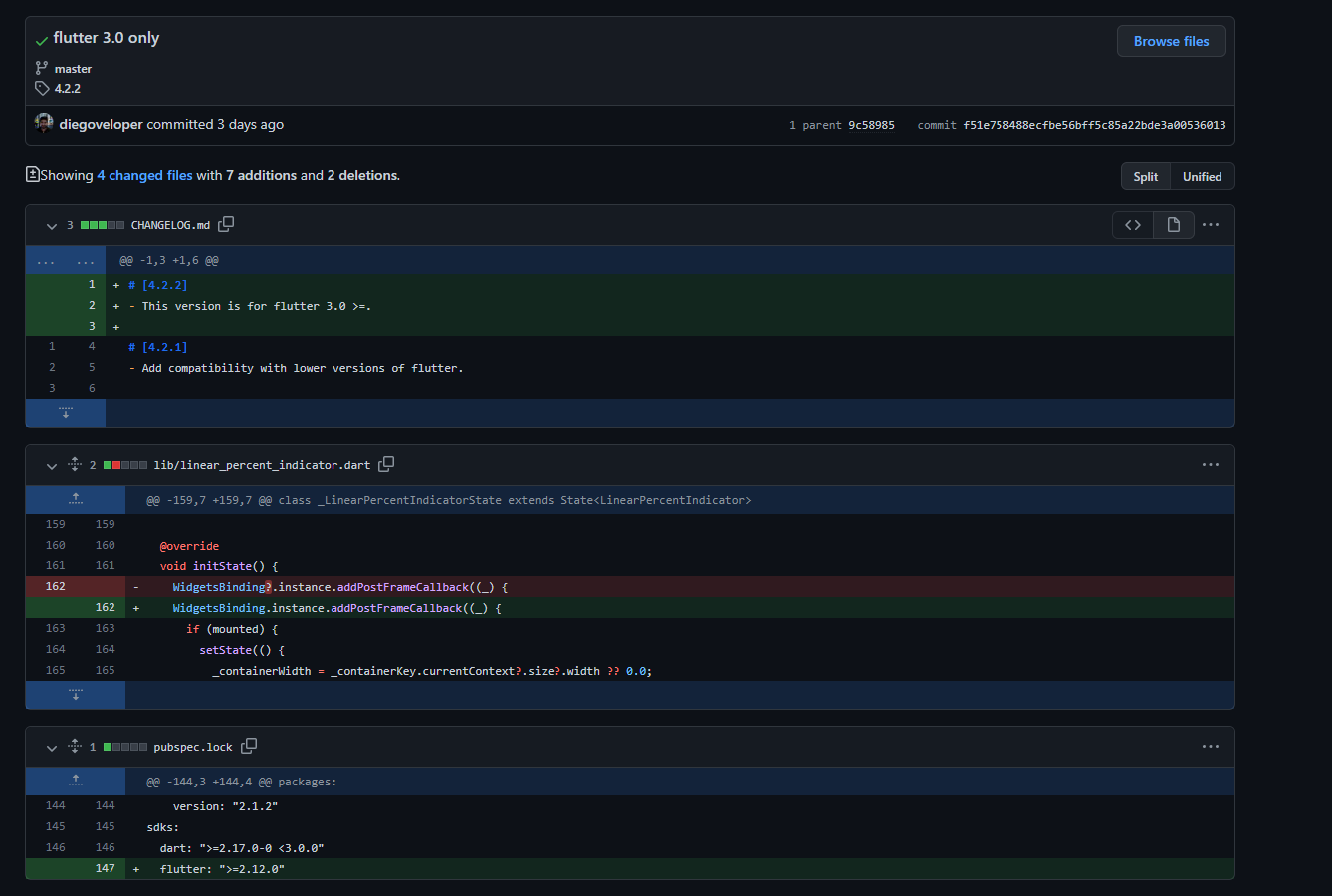Expand down below line 165 in dart file

(76, 695)
